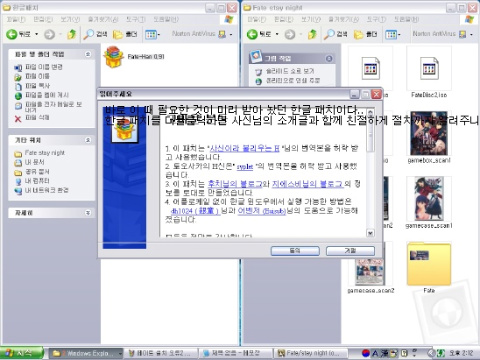Select the gamecase_scan2 image thumbnail
Screen dimensions: 480x360
[x=371, y=268]
